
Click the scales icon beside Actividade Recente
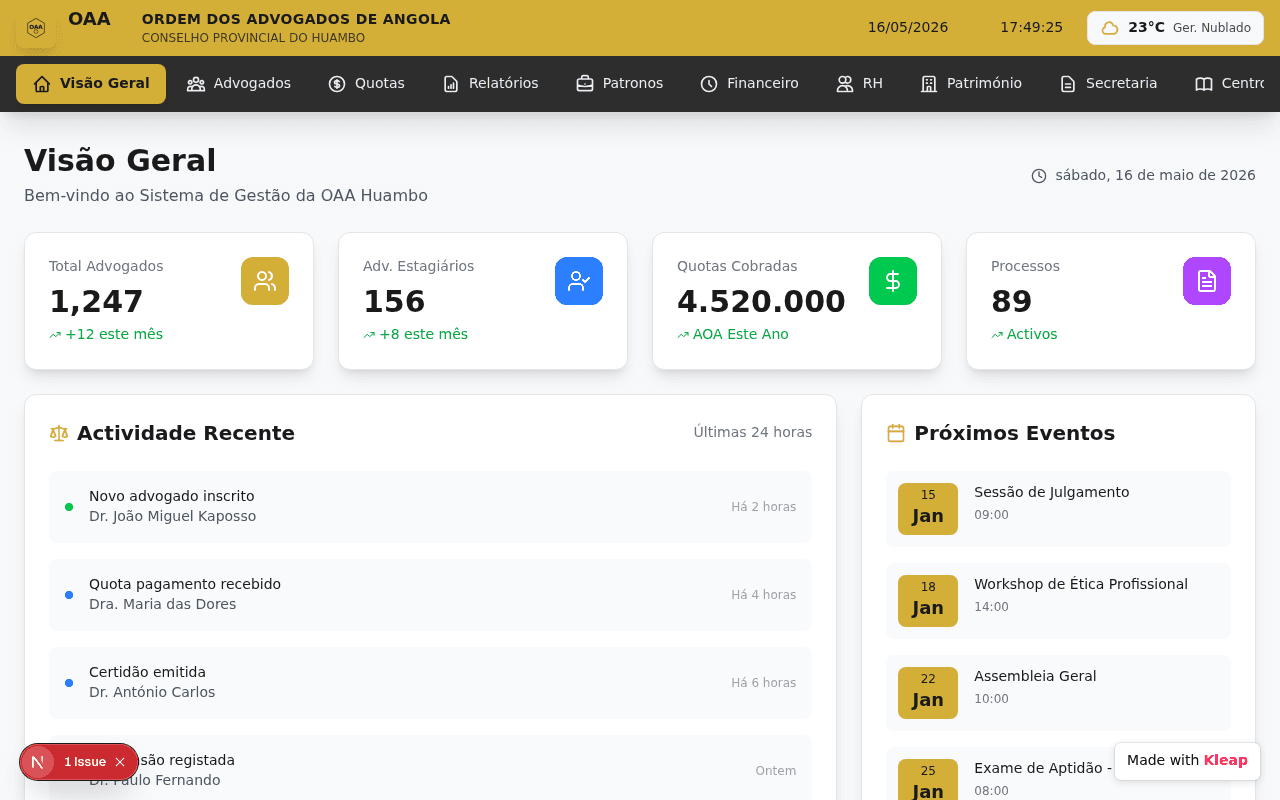pos(59,433)
